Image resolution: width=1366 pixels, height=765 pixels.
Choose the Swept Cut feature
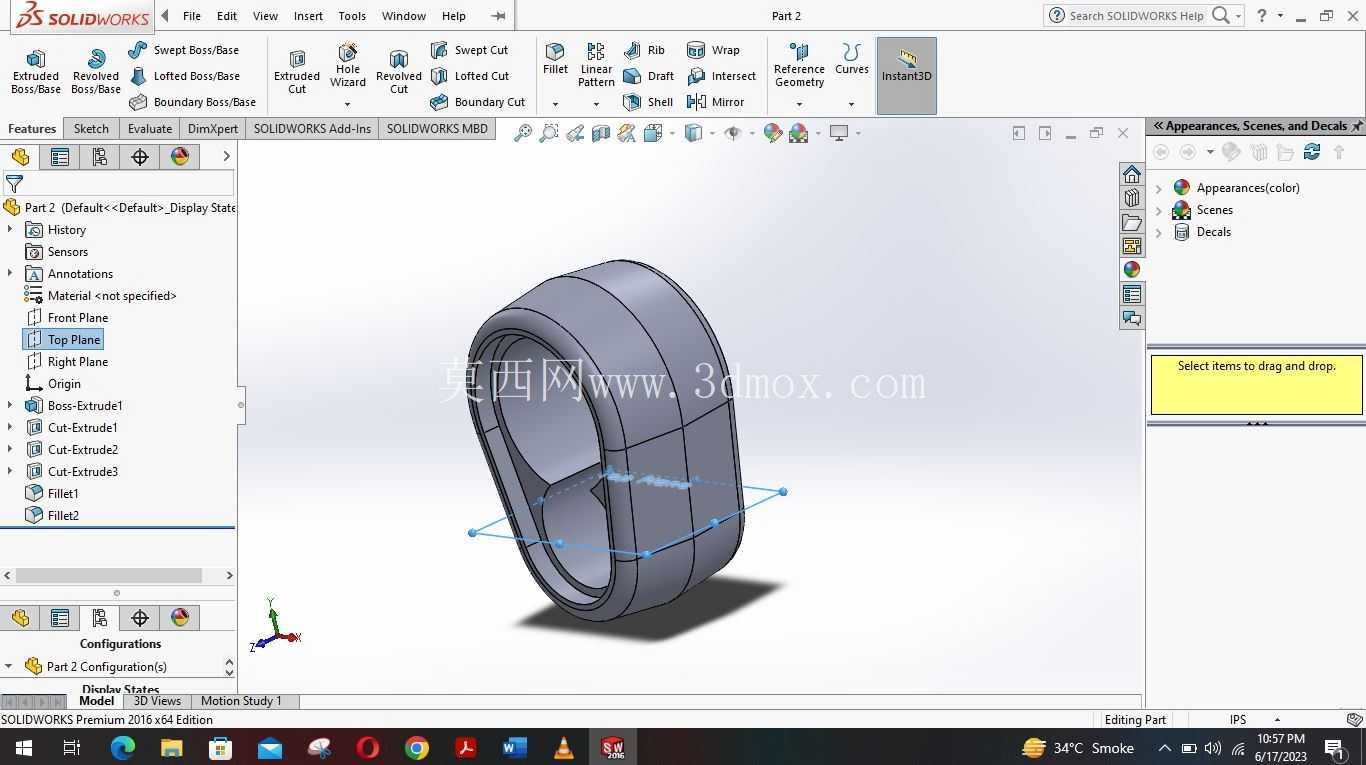click(x=469, y=50)
